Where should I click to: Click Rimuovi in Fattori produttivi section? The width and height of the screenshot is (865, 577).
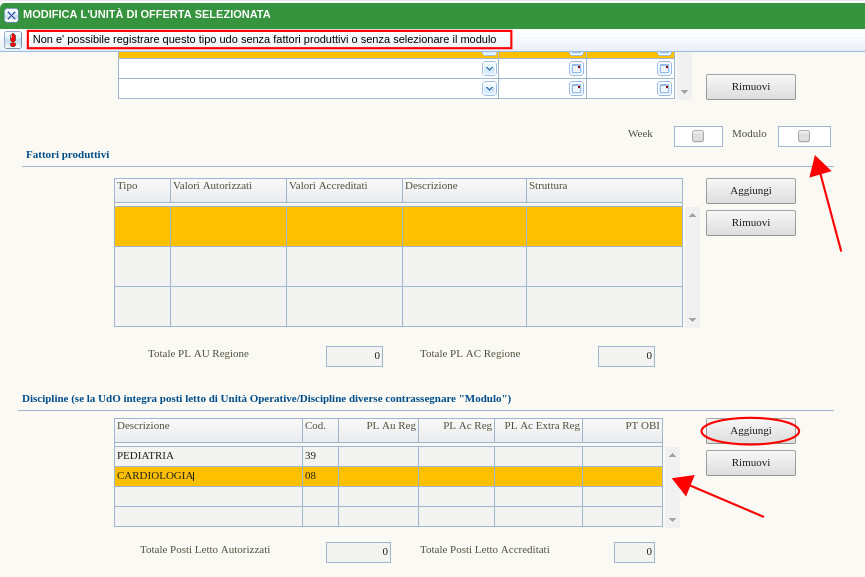click(750, 223)
